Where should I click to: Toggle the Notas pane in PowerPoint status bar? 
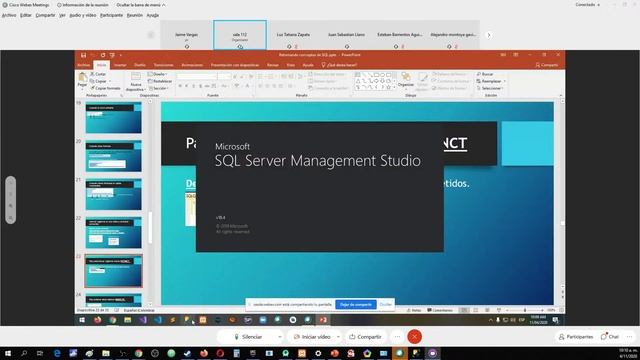click(414, 310)
